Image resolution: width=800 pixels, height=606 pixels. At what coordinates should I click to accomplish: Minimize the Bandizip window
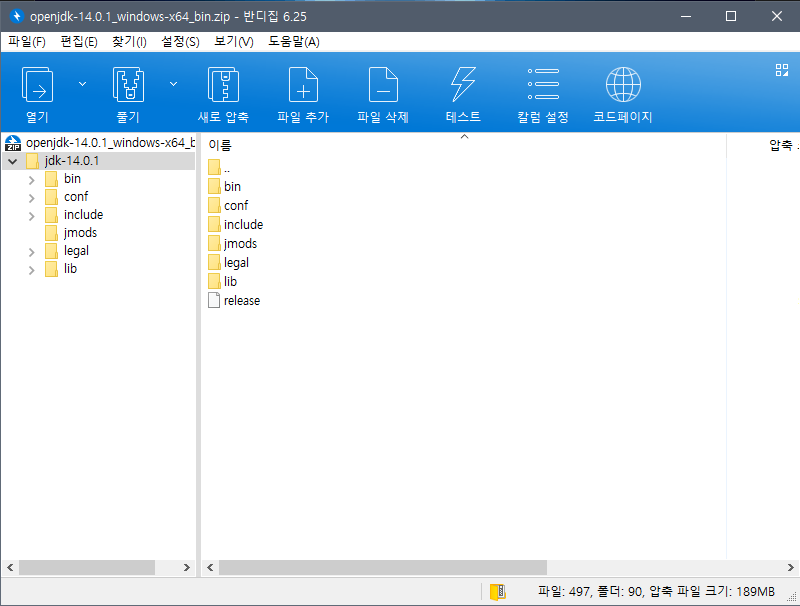(x=686, y=16)
